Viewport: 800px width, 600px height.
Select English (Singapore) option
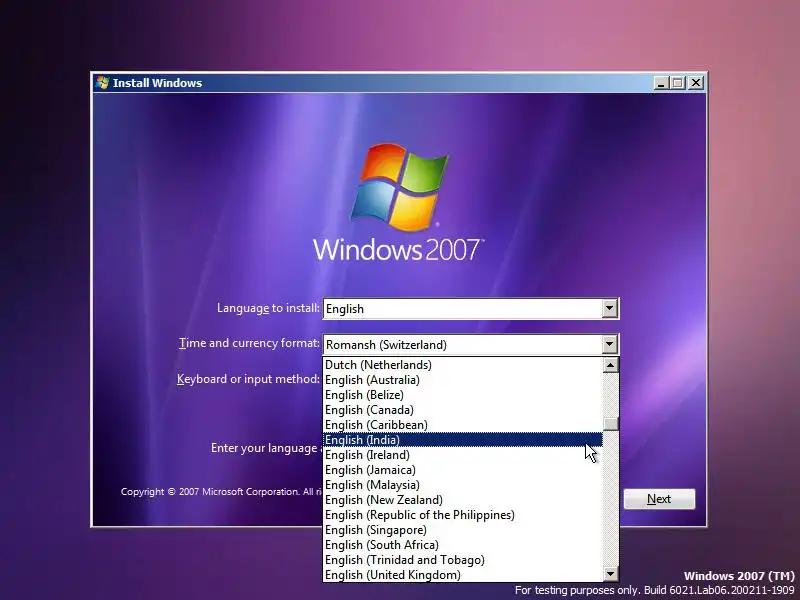(463, 530)
